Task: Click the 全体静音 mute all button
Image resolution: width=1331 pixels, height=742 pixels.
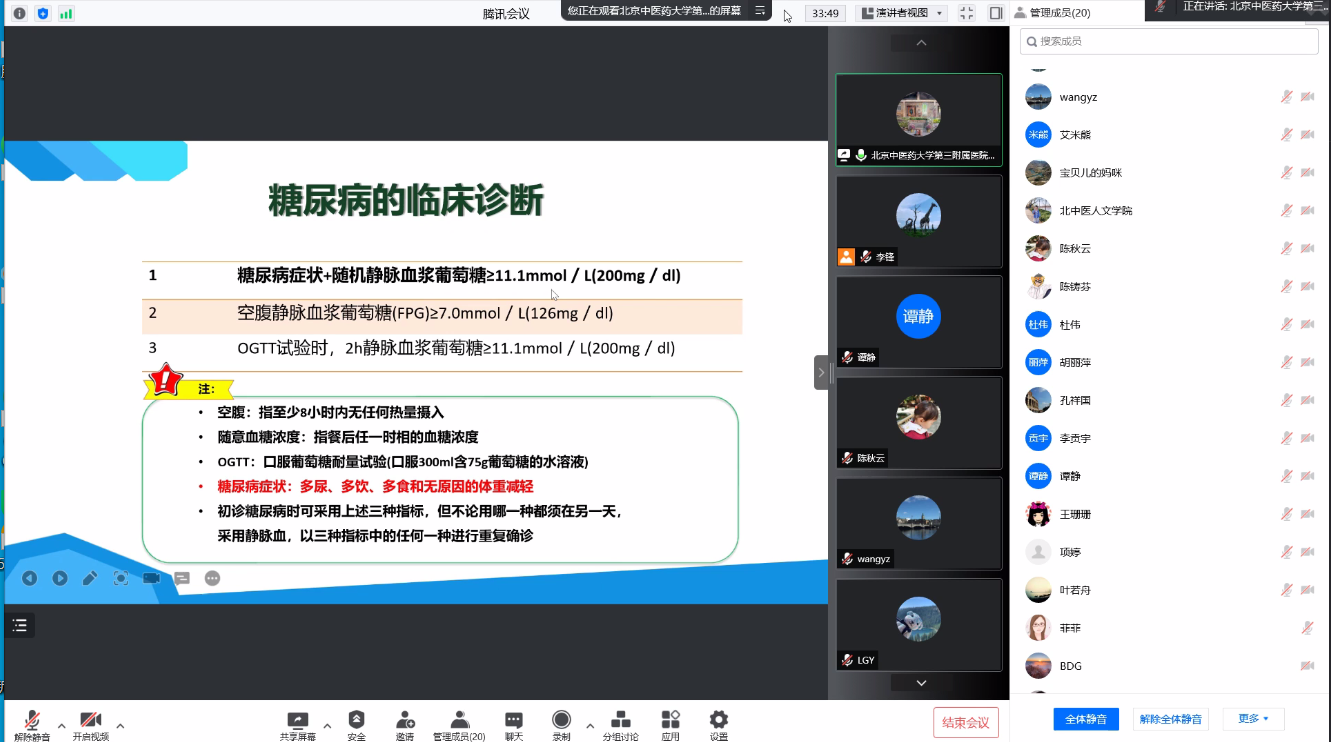Action: click(1085, 719)
